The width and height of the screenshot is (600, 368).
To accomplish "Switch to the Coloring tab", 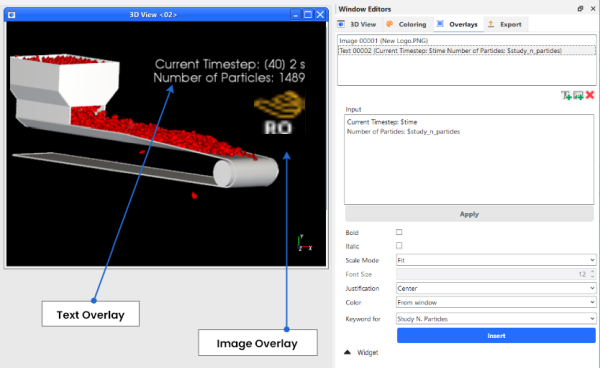I will click(x=406, y=24).
